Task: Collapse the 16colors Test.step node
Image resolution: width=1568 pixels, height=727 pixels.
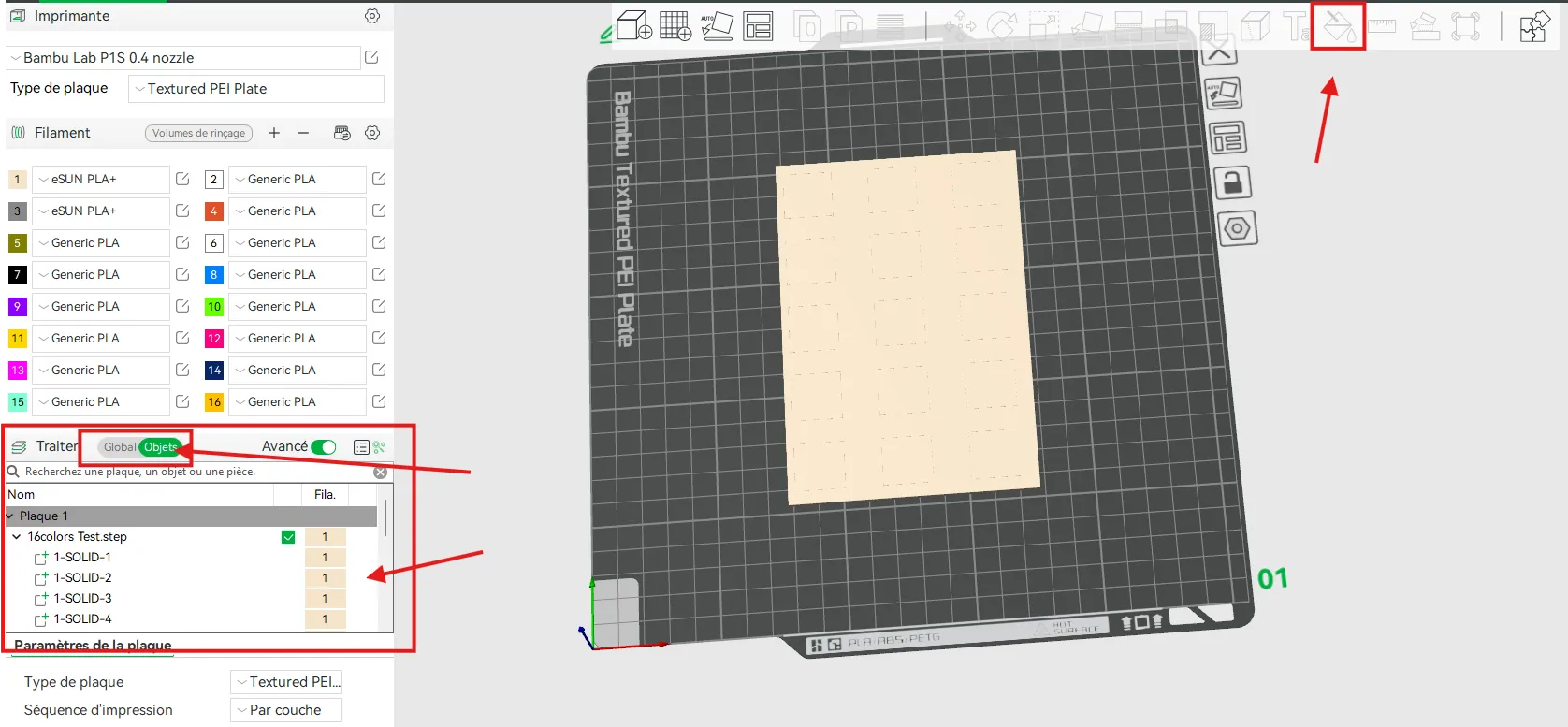Action: click(x=16, y=537)
